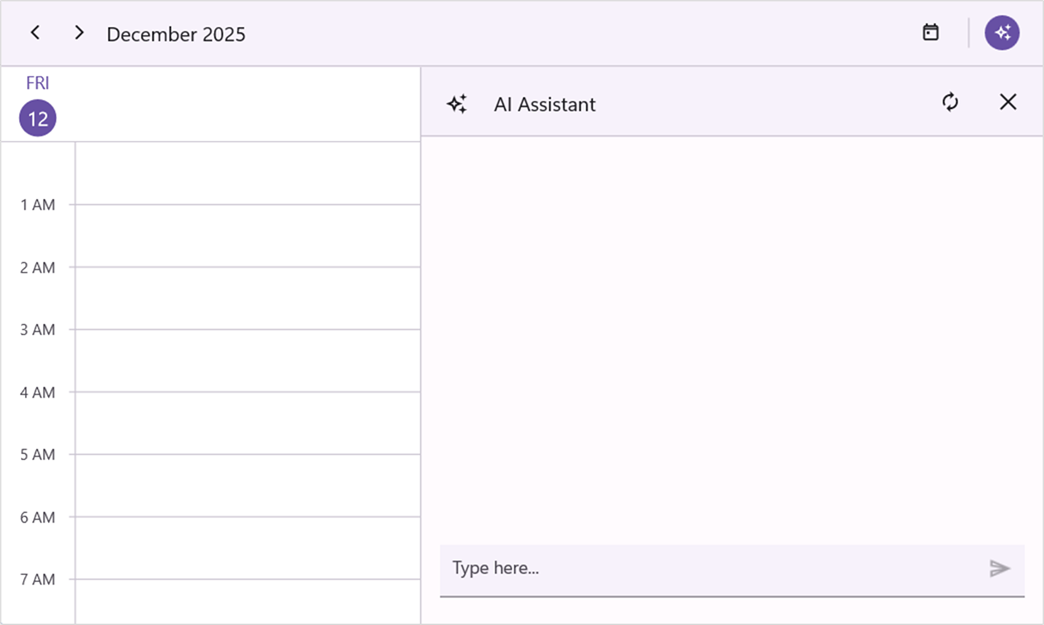Select the time slot starting at 1 AM
The image size is (1044, 625).
pos(248,236)
